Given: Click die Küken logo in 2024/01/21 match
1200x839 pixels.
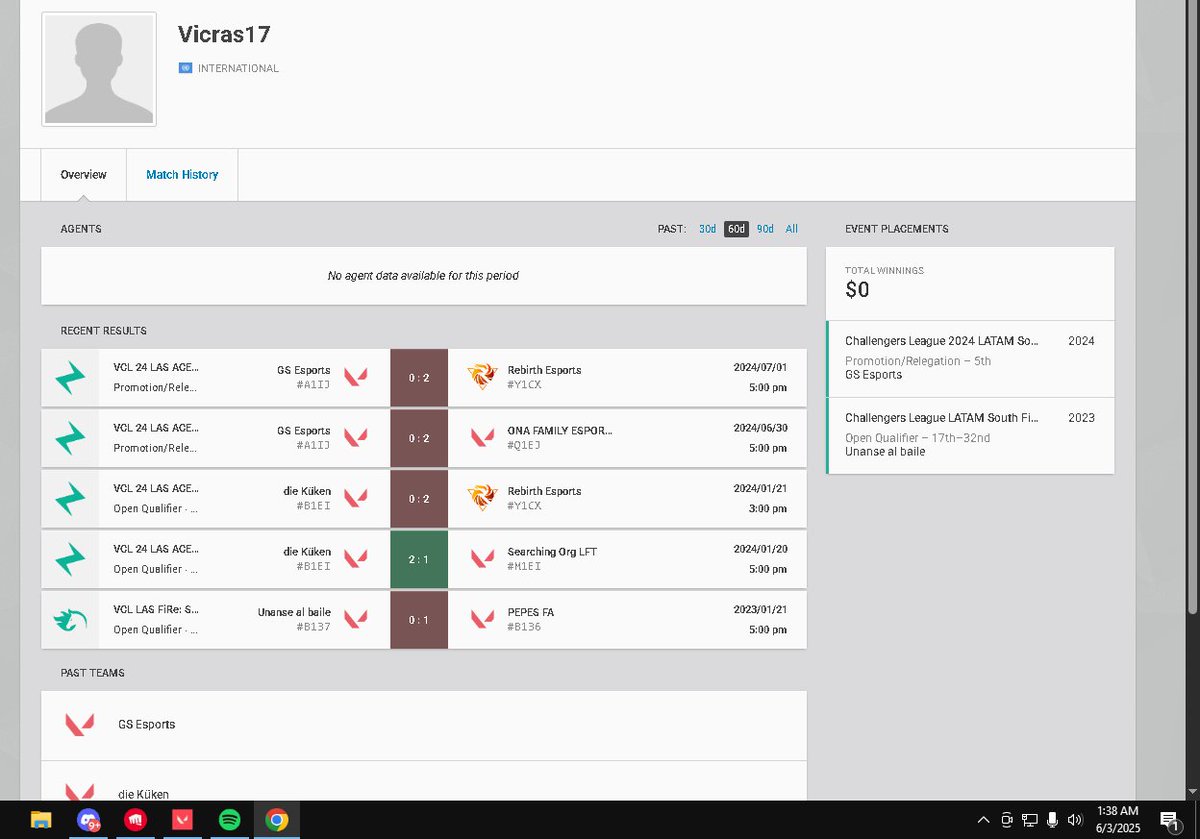Looking at the screenshot, I should (355, 499).
